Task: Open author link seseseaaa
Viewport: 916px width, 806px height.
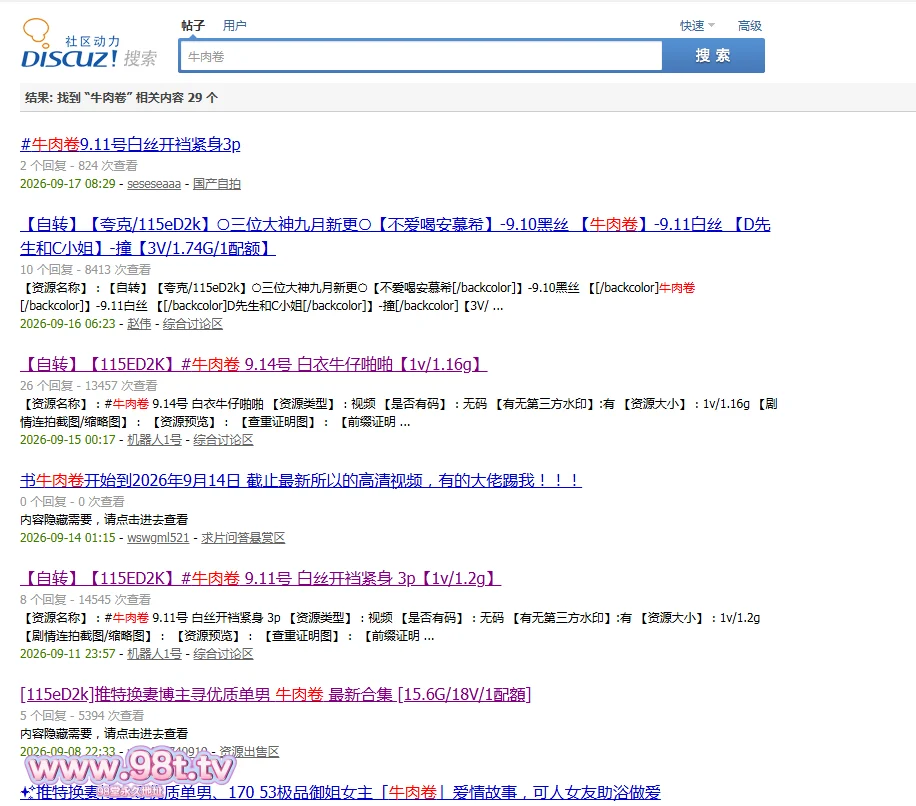Action: (154, 184)
